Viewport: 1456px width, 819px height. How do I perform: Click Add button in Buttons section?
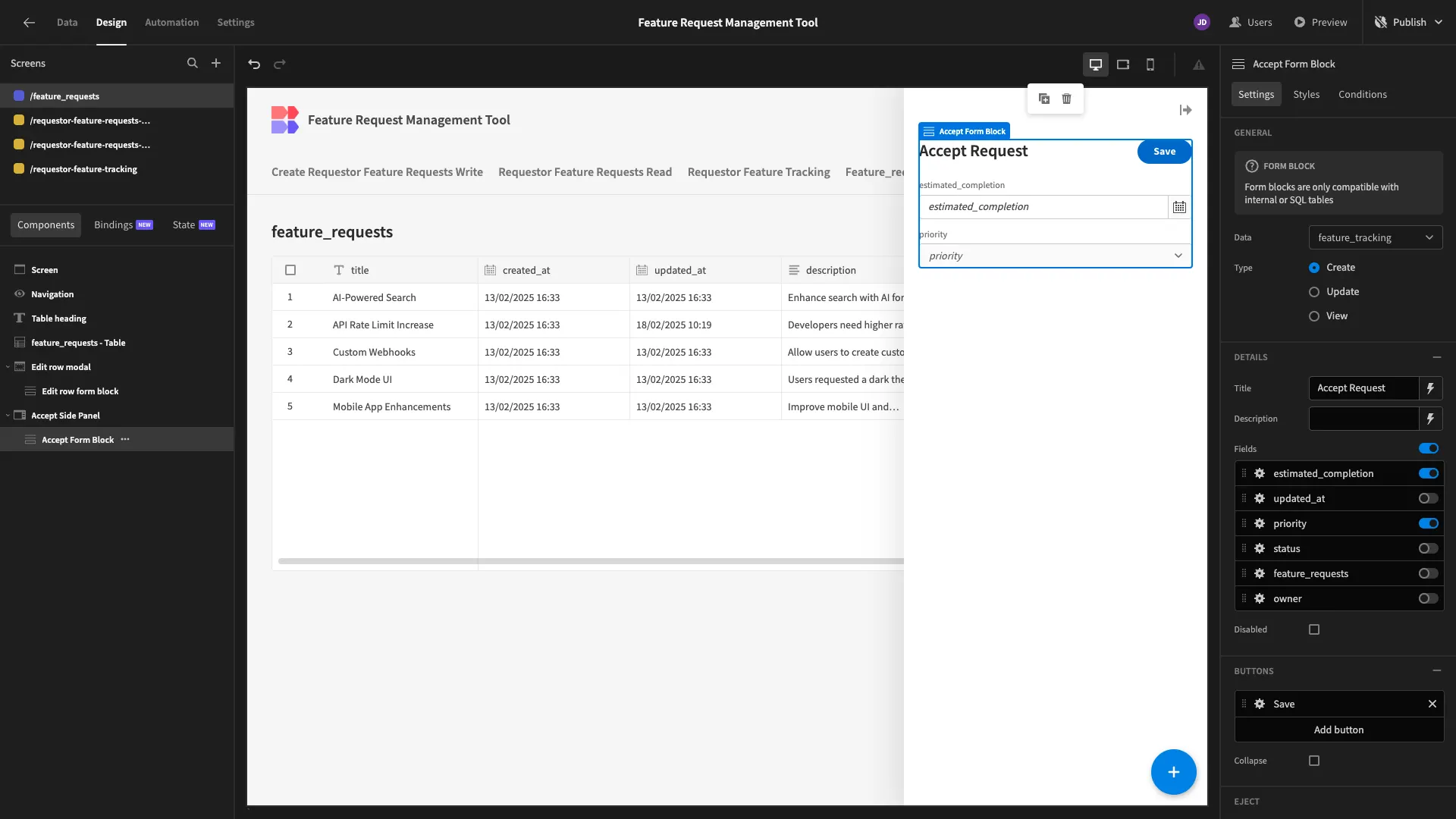[x=1338, y=730]
